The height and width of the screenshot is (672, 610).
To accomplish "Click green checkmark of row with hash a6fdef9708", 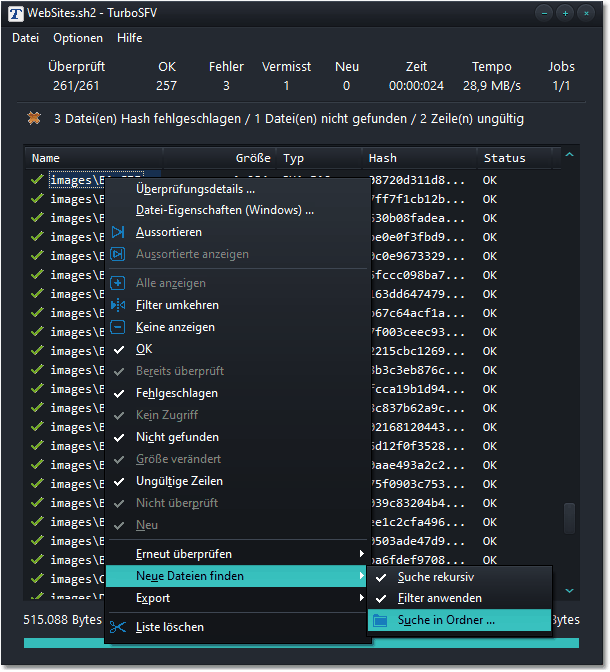I will (37, 559).
